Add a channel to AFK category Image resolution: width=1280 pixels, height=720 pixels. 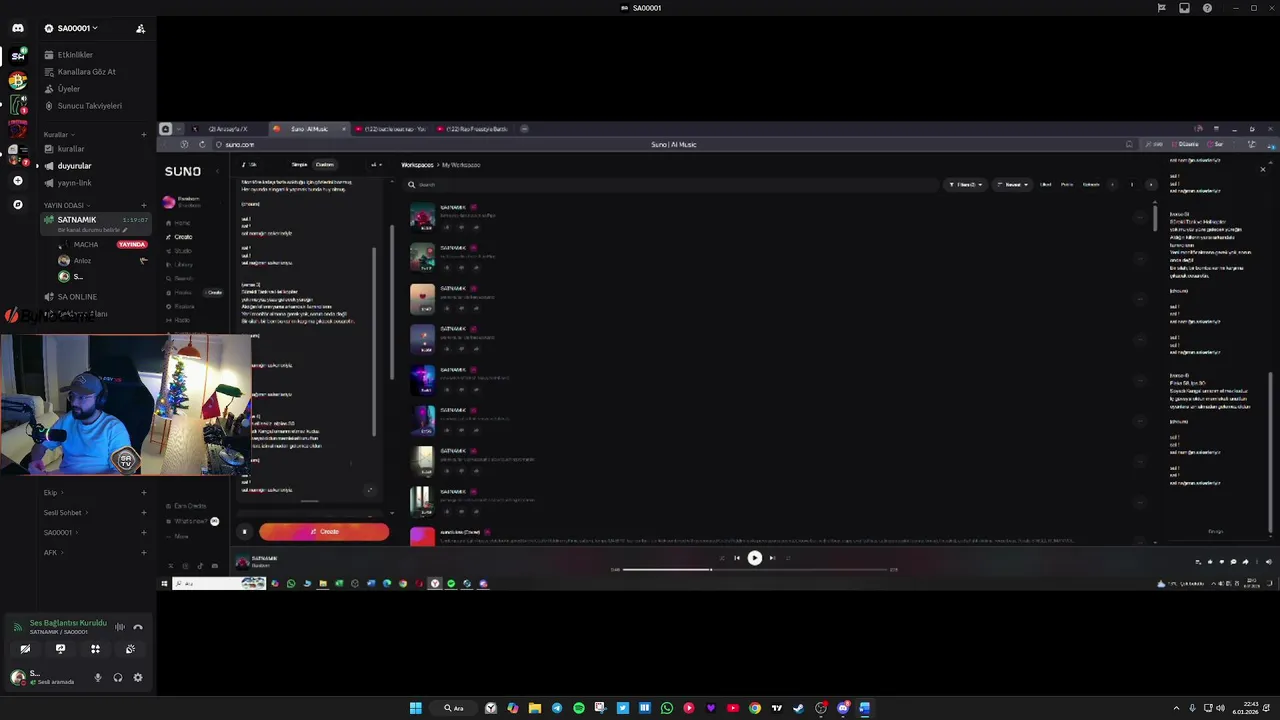(x=144, y=552)
